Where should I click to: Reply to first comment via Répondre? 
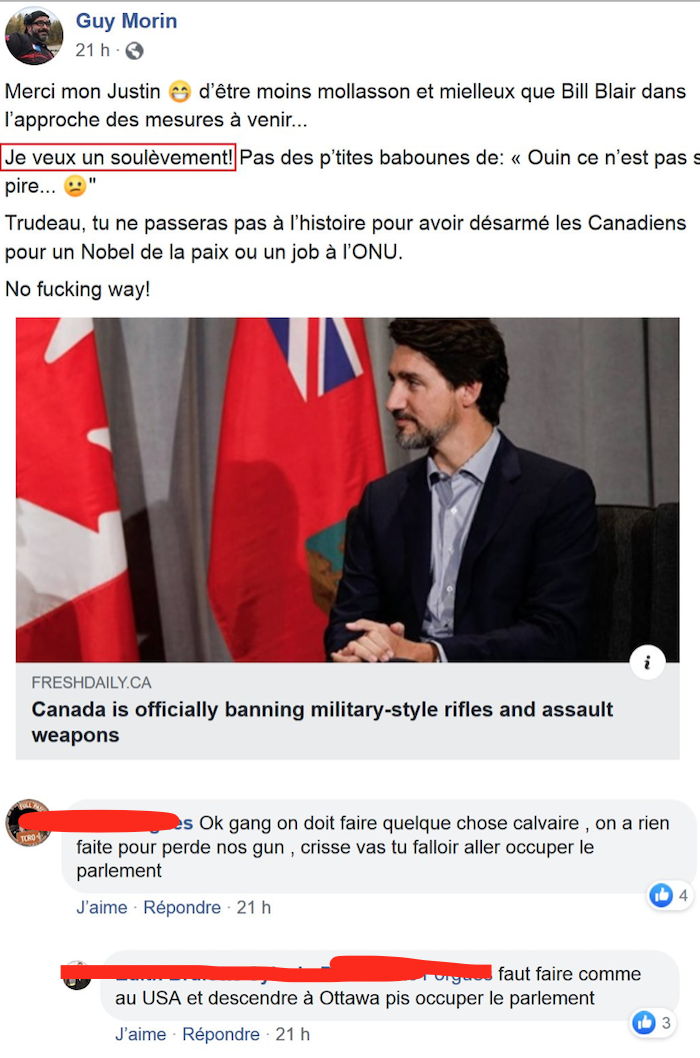182,908
